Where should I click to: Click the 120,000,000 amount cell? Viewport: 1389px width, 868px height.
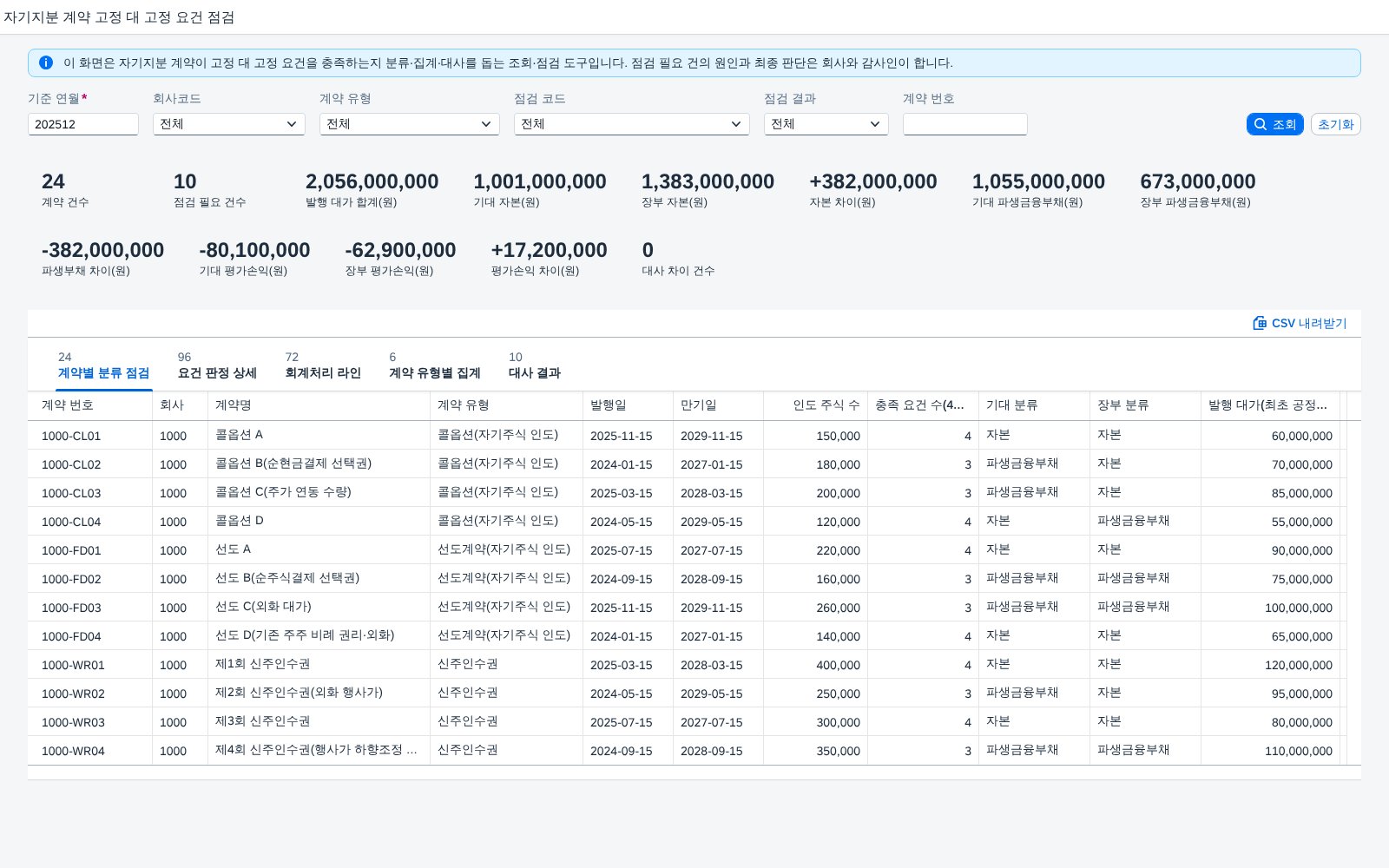1271,665
